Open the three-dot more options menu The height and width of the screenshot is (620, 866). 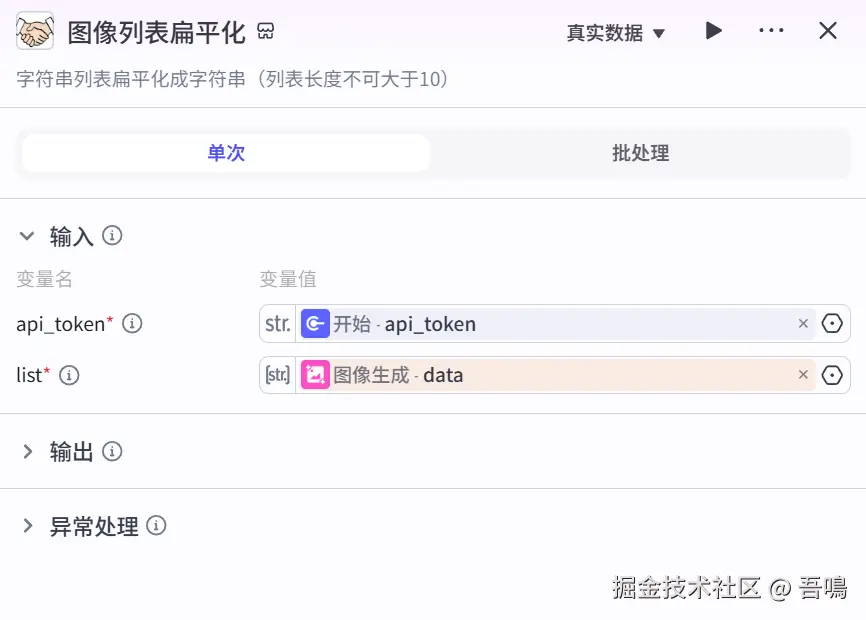click(771, 31)
